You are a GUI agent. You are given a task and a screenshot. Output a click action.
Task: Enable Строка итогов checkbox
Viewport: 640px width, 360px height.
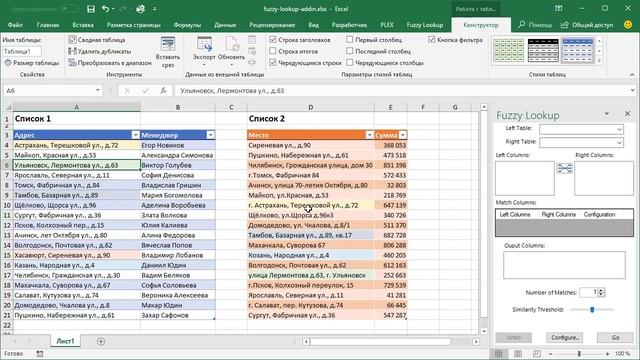273,51
